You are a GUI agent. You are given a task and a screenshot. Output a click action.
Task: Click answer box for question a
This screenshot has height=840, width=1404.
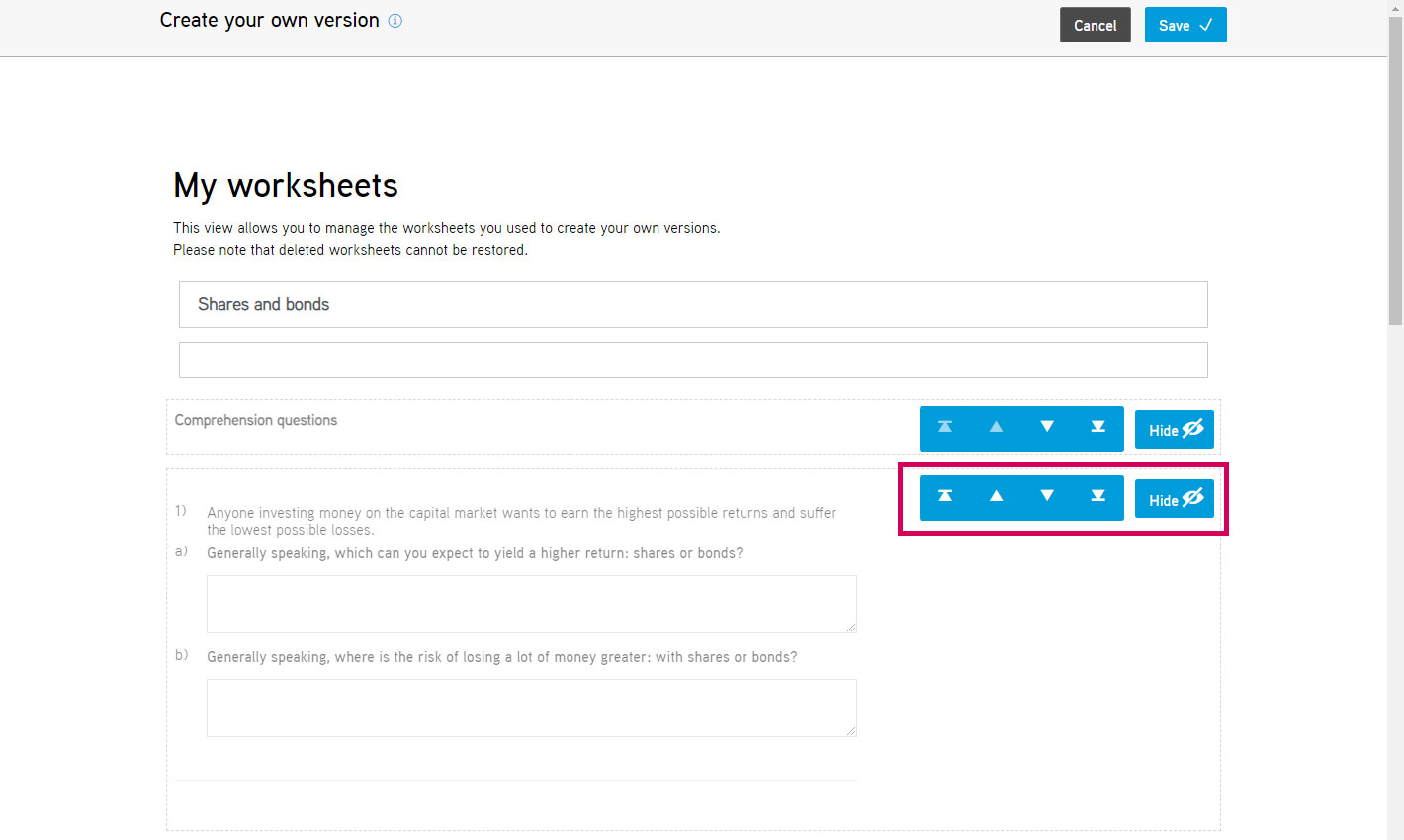pyautogui.click(x=532, y=604)
